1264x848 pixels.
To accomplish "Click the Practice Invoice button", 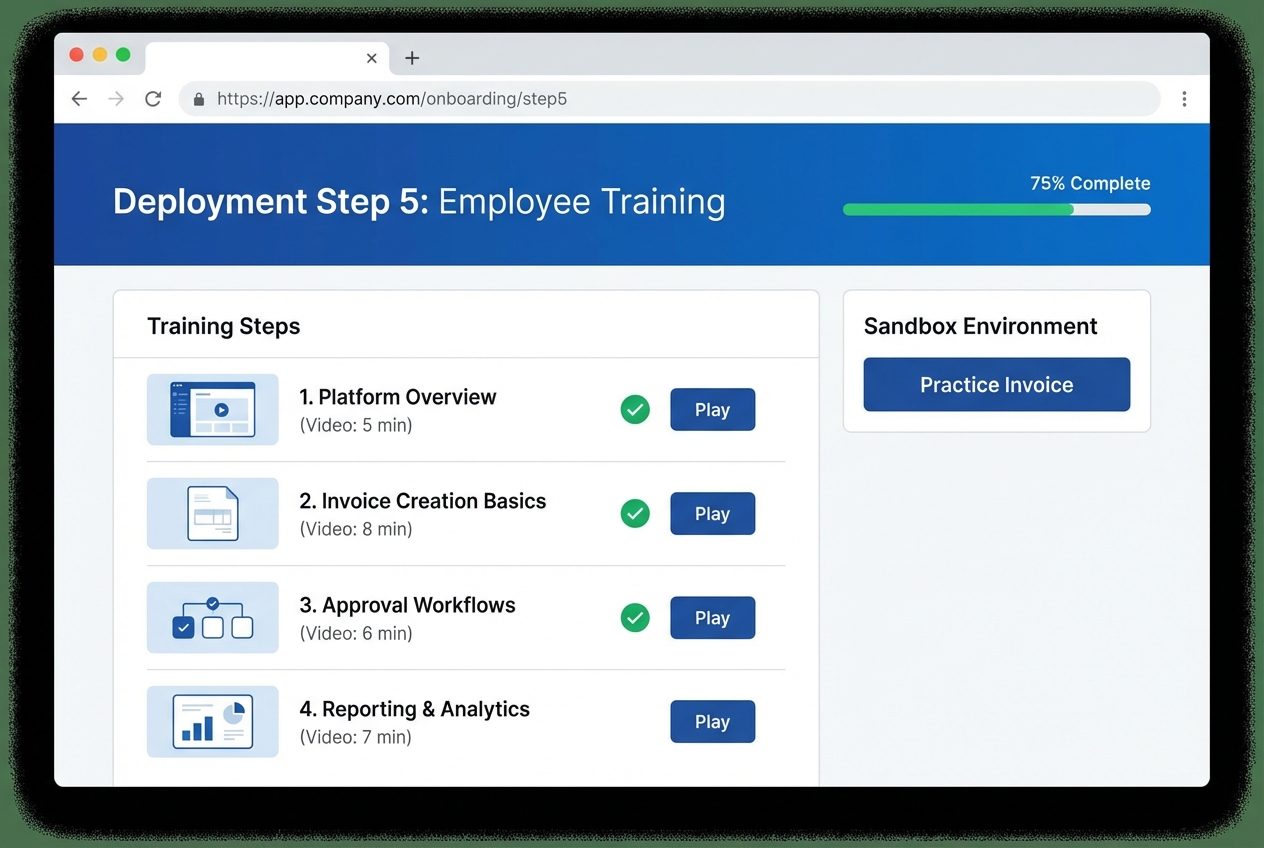I will point(996,384).
